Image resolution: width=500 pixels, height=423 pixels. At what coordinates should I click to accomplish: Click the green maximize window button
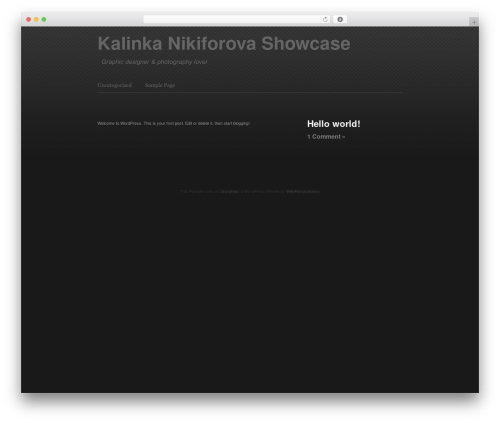point(44,19)
